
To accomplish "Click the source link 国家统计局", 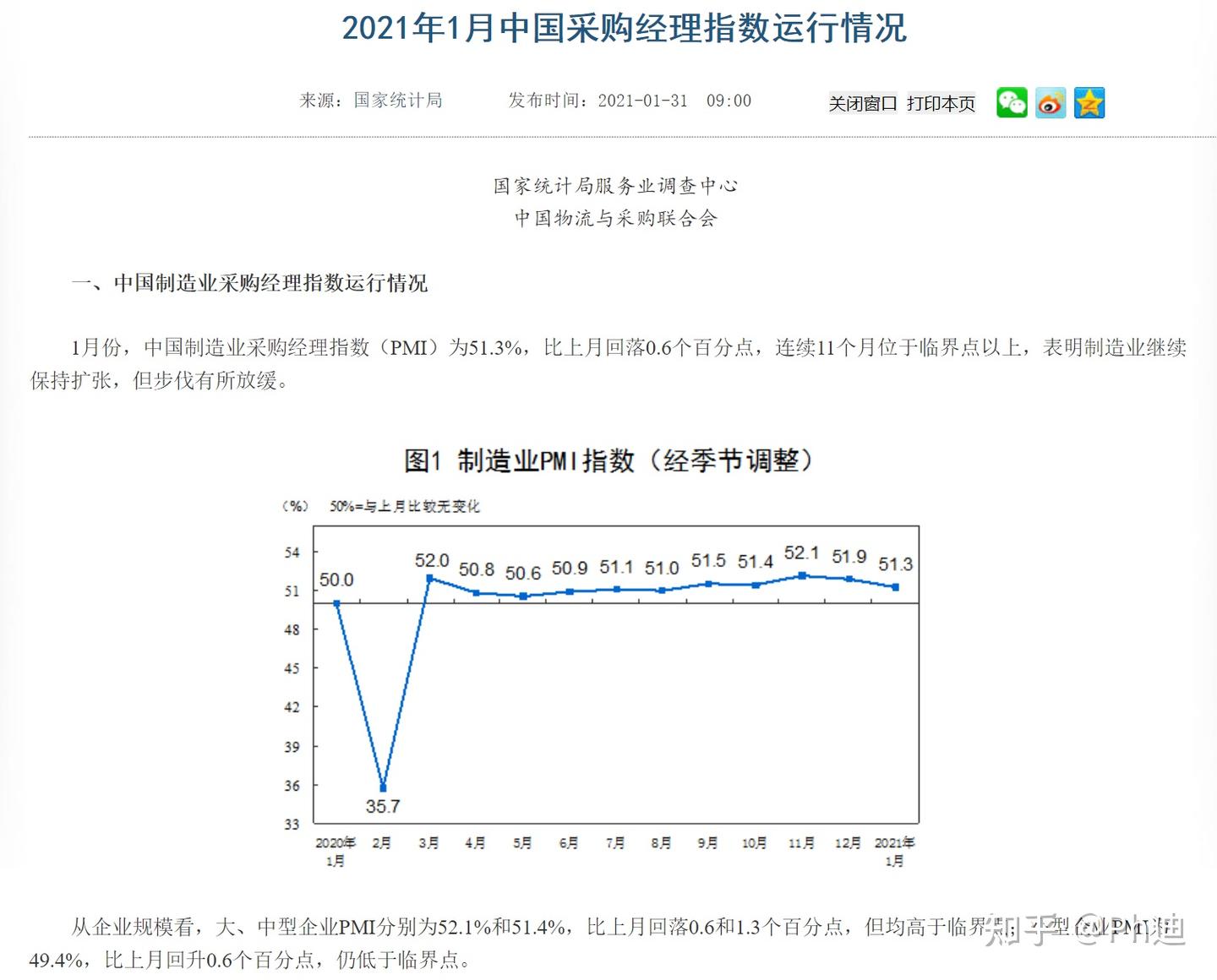I will coord(397,100).
